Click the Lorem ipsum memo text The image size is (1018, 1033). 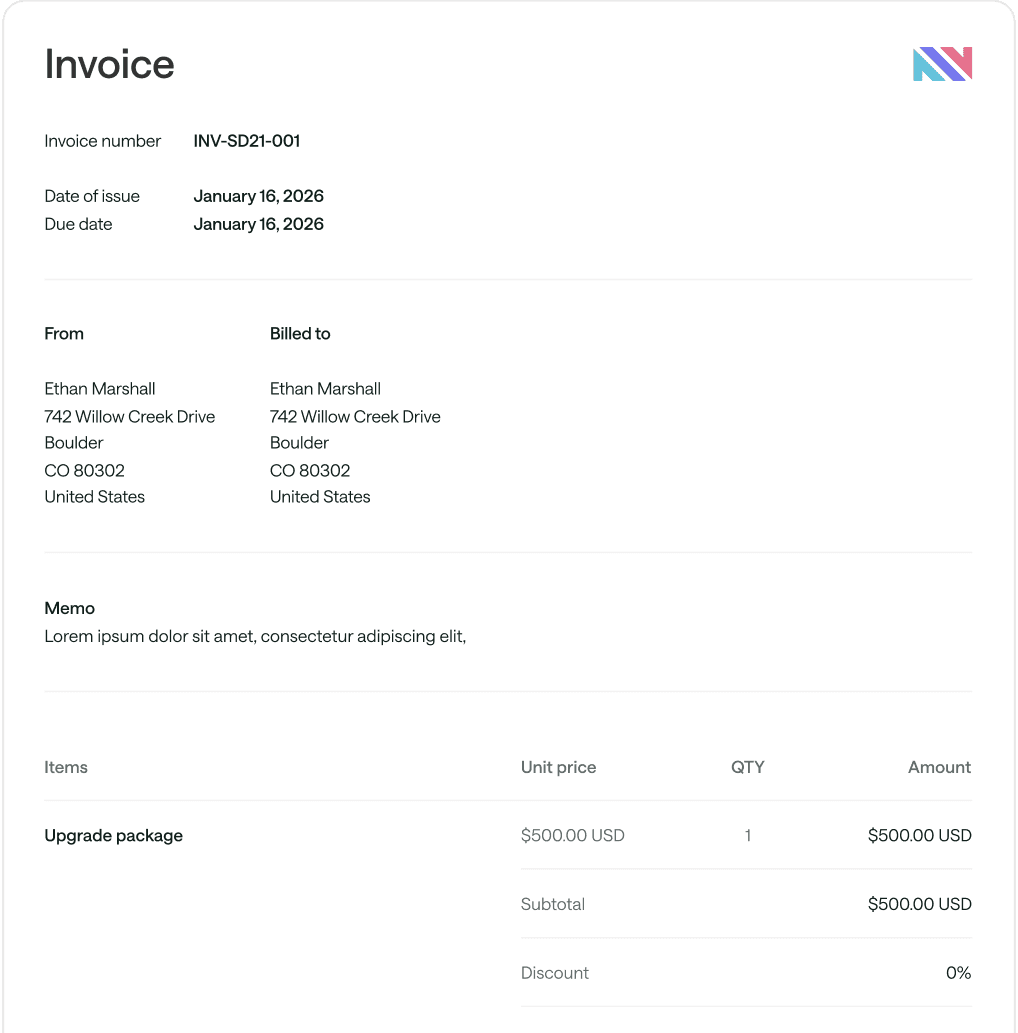(255, 636)
